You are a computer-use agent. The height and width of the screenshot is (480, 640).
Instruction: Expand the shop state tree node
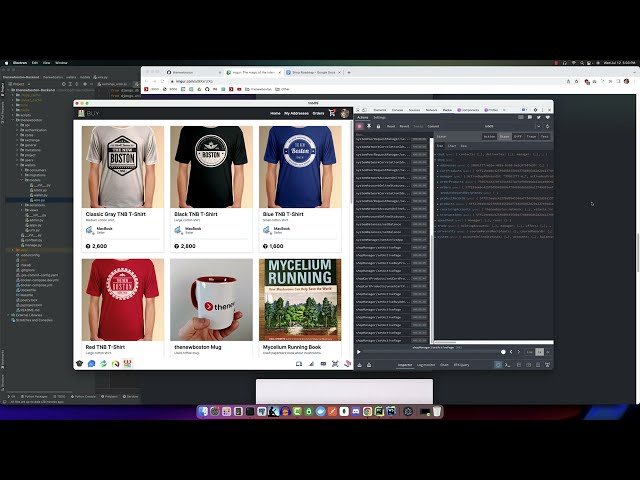point(436,160)
